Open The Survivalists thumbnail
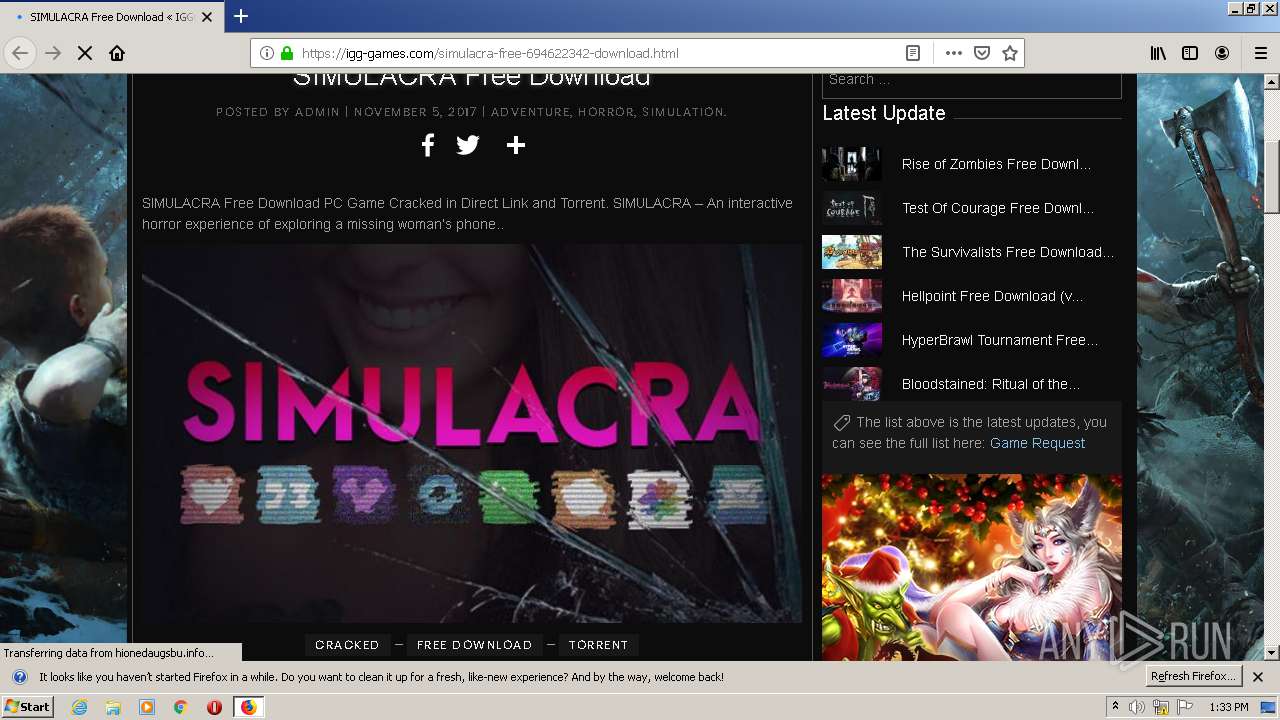This screenshot has width=1280, height=720. pos(852,252)
